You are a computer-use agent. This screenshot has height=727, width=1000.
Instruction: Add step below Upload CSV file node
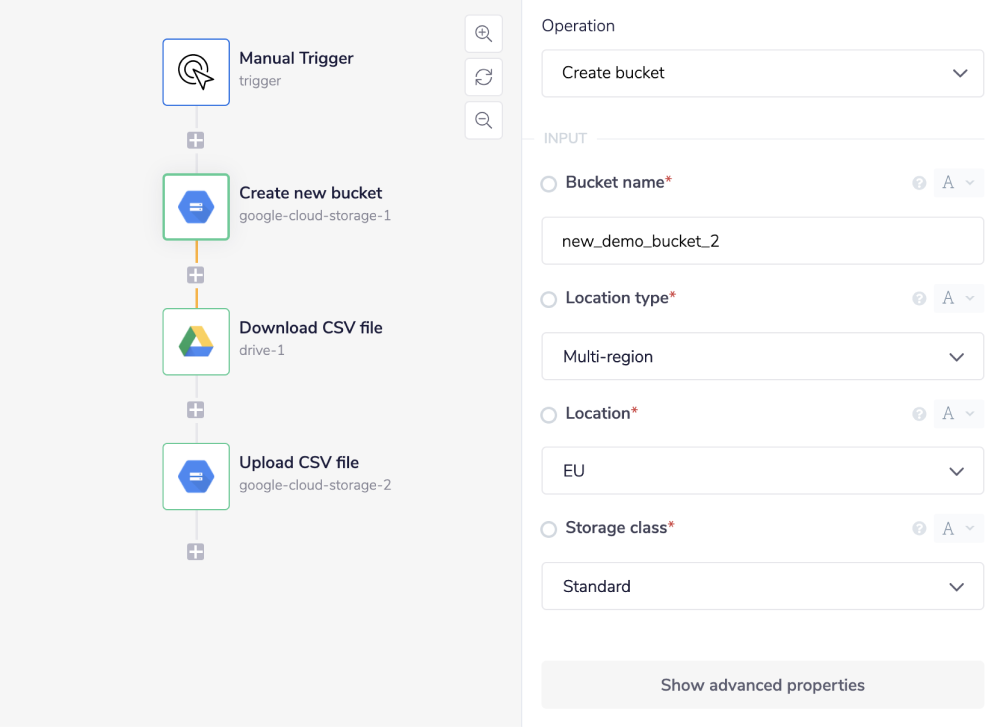[196, 552]
